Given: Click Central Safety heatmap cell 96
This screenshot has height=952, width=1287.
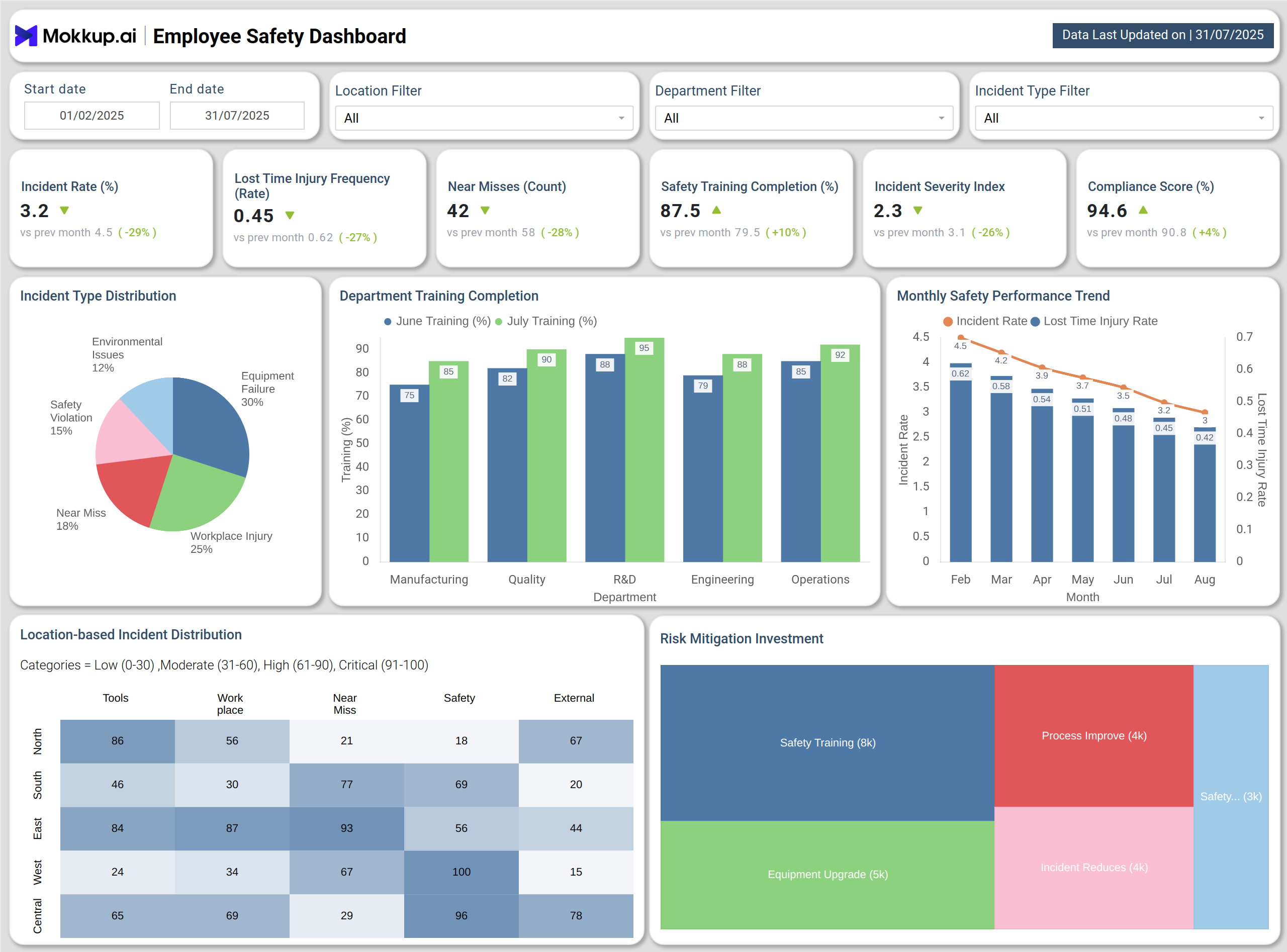Looking at the screenshot, I should point(461,916).
